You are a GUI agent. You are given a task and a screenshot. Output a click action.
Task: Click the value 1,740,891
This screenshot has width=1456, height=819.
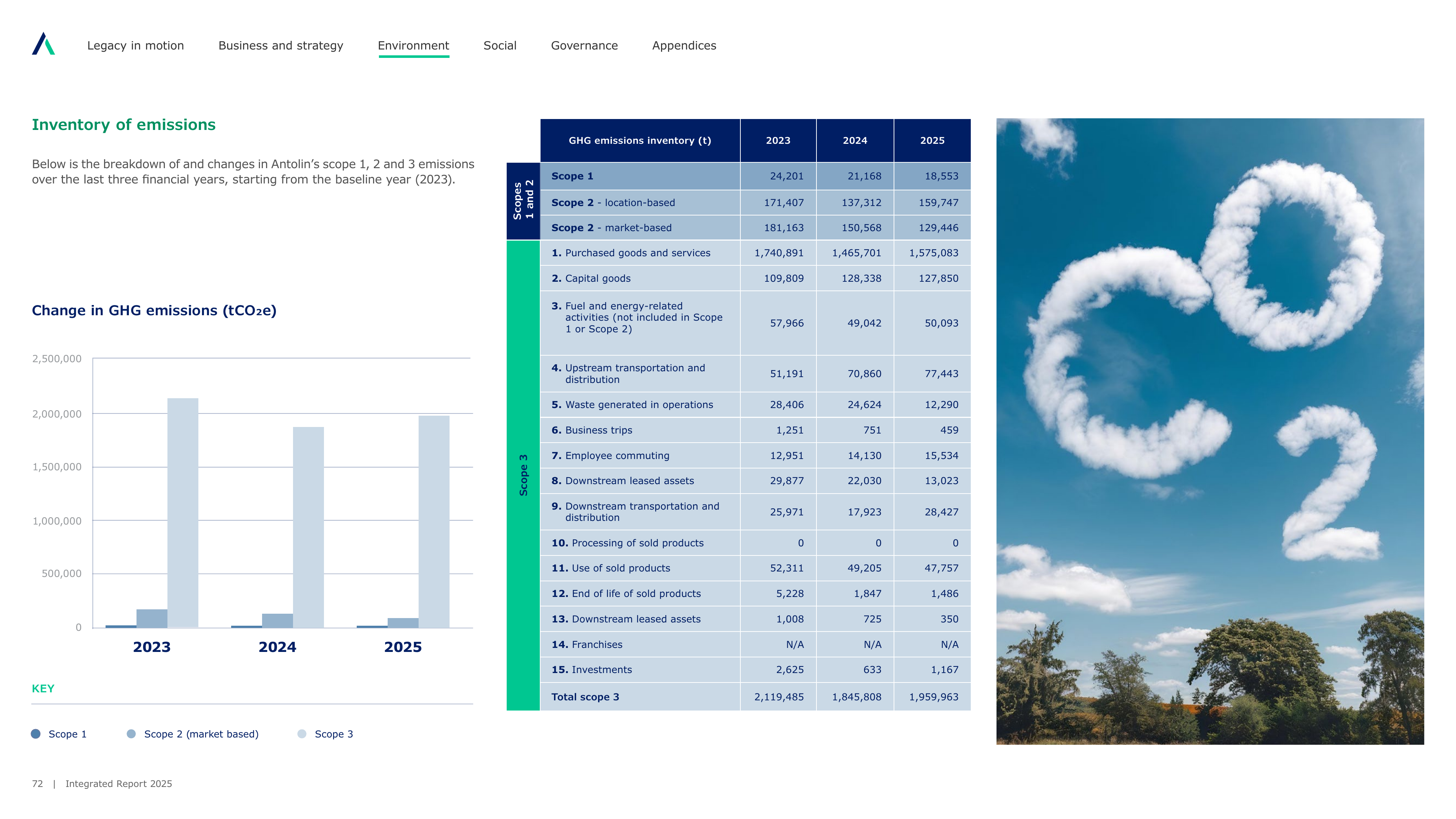(779, 253)
